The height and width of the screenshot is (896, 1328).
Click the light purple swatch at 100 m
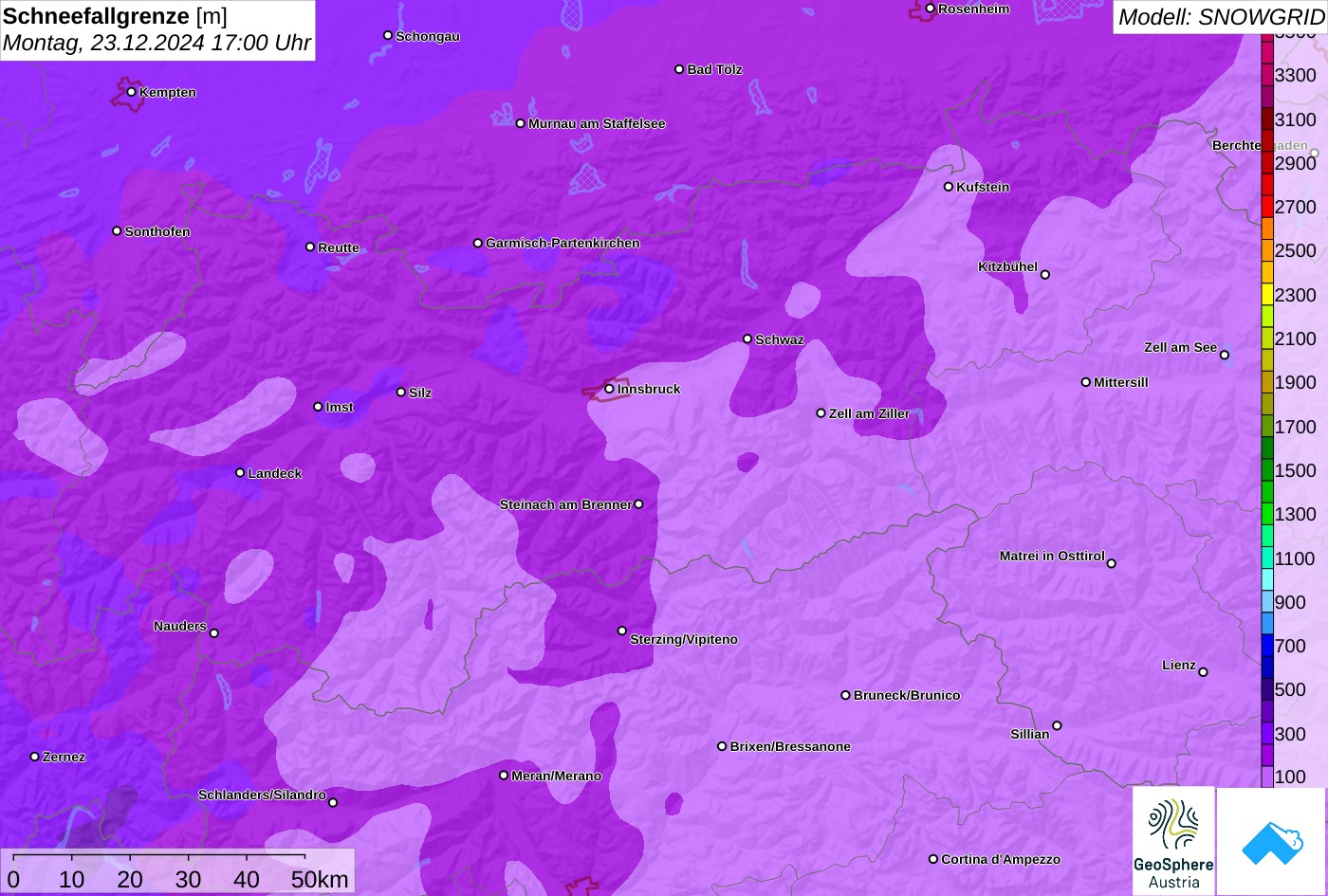pos(1267,777)
